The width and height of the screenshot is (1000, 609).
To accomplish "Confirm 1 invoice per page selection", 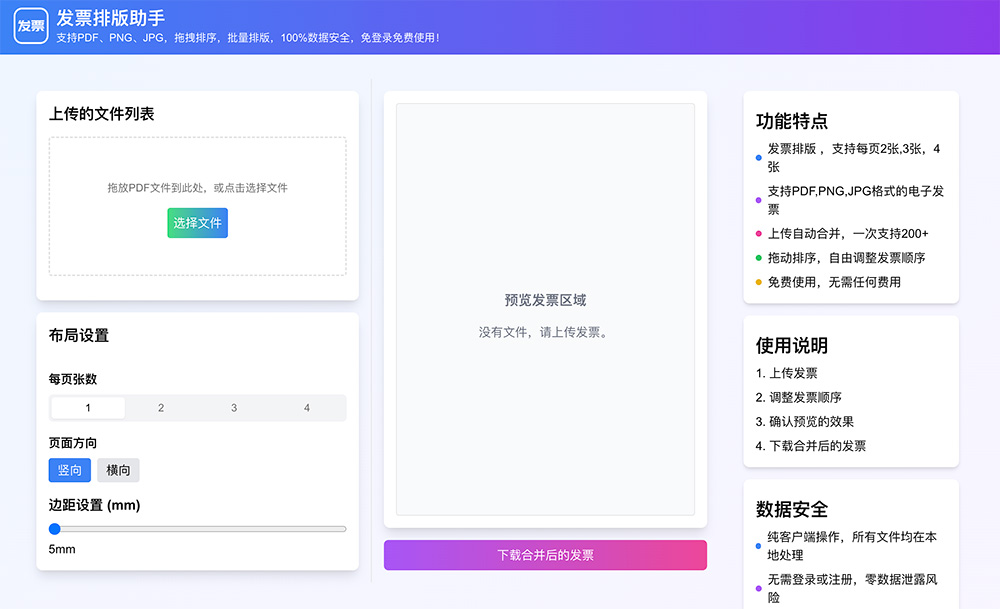I will [x=87, y=408].
